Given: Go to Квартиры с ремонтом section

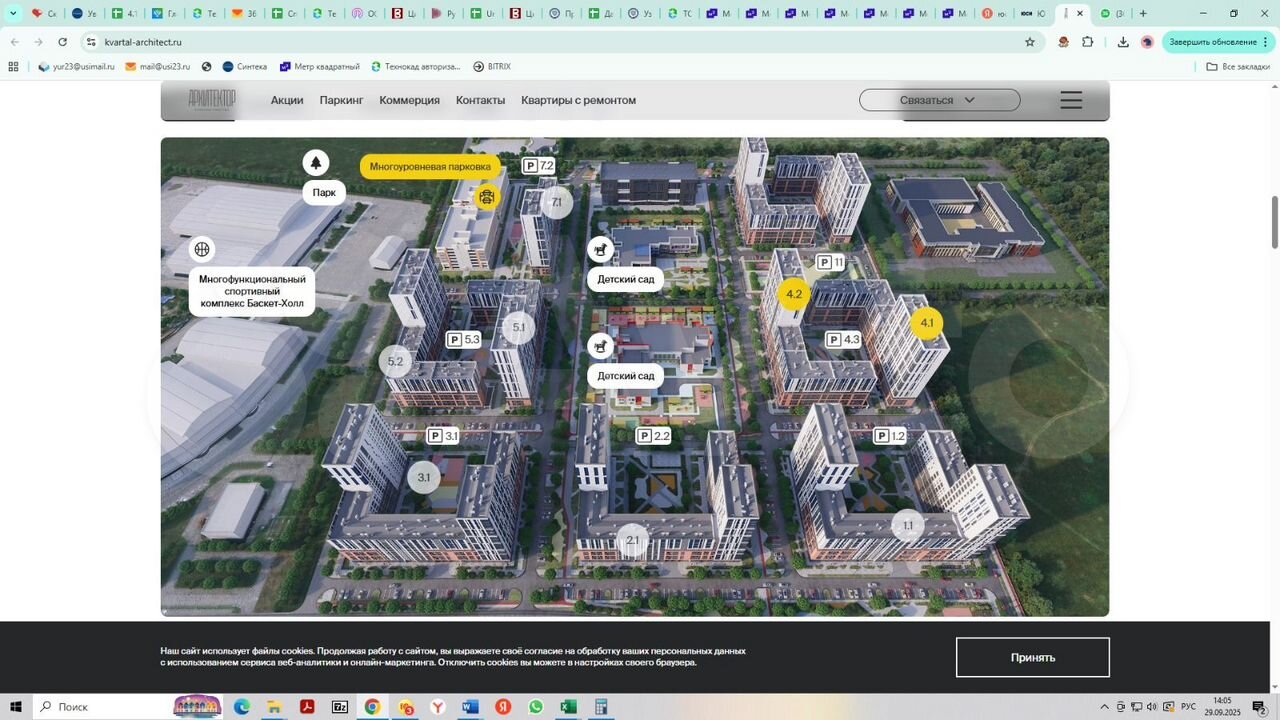Looking at the screenshot, I should tap(578, 100).
